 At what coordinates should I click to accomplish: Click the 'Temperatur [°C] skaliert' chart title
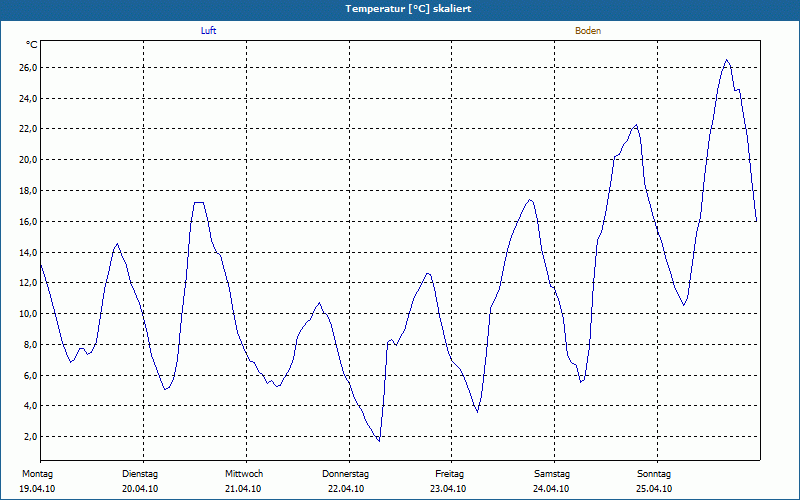pos(408,9)
